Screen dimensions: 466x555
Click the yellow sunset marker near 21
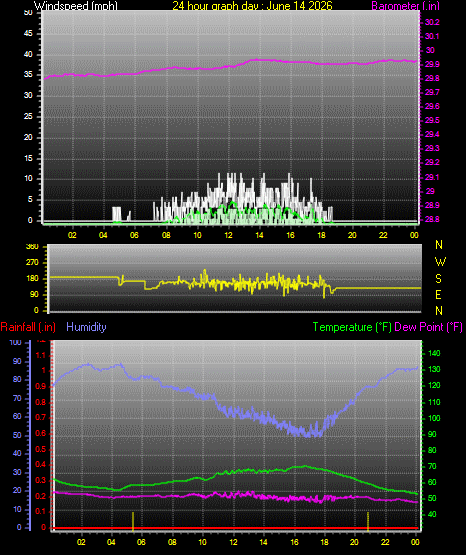368,521
